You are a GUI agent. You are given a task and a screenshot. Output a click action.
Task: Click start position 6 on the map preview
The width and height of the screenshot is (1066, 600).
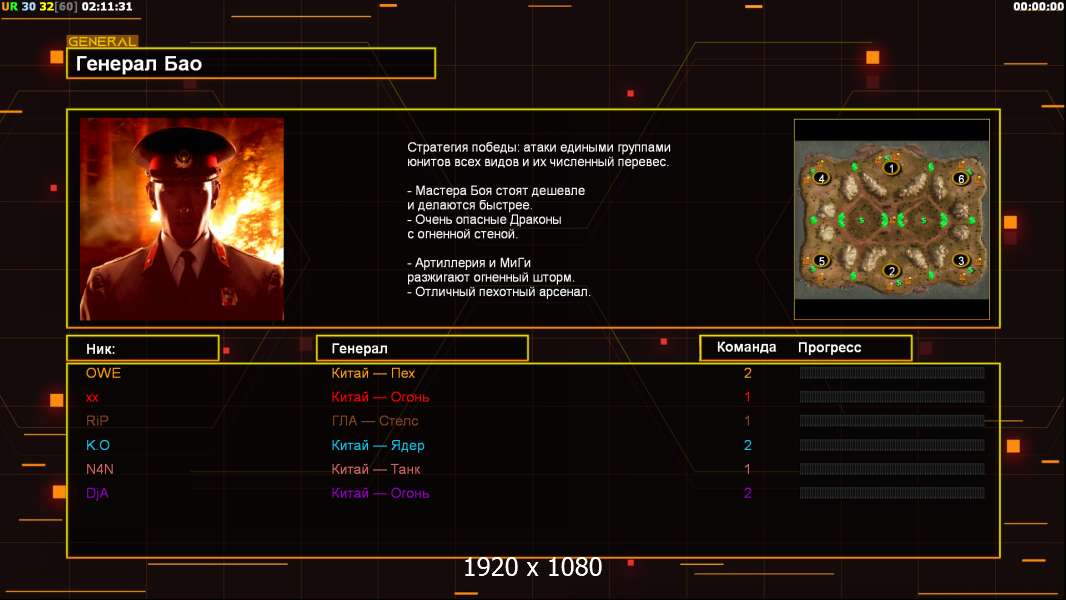[x=961, y=178]
